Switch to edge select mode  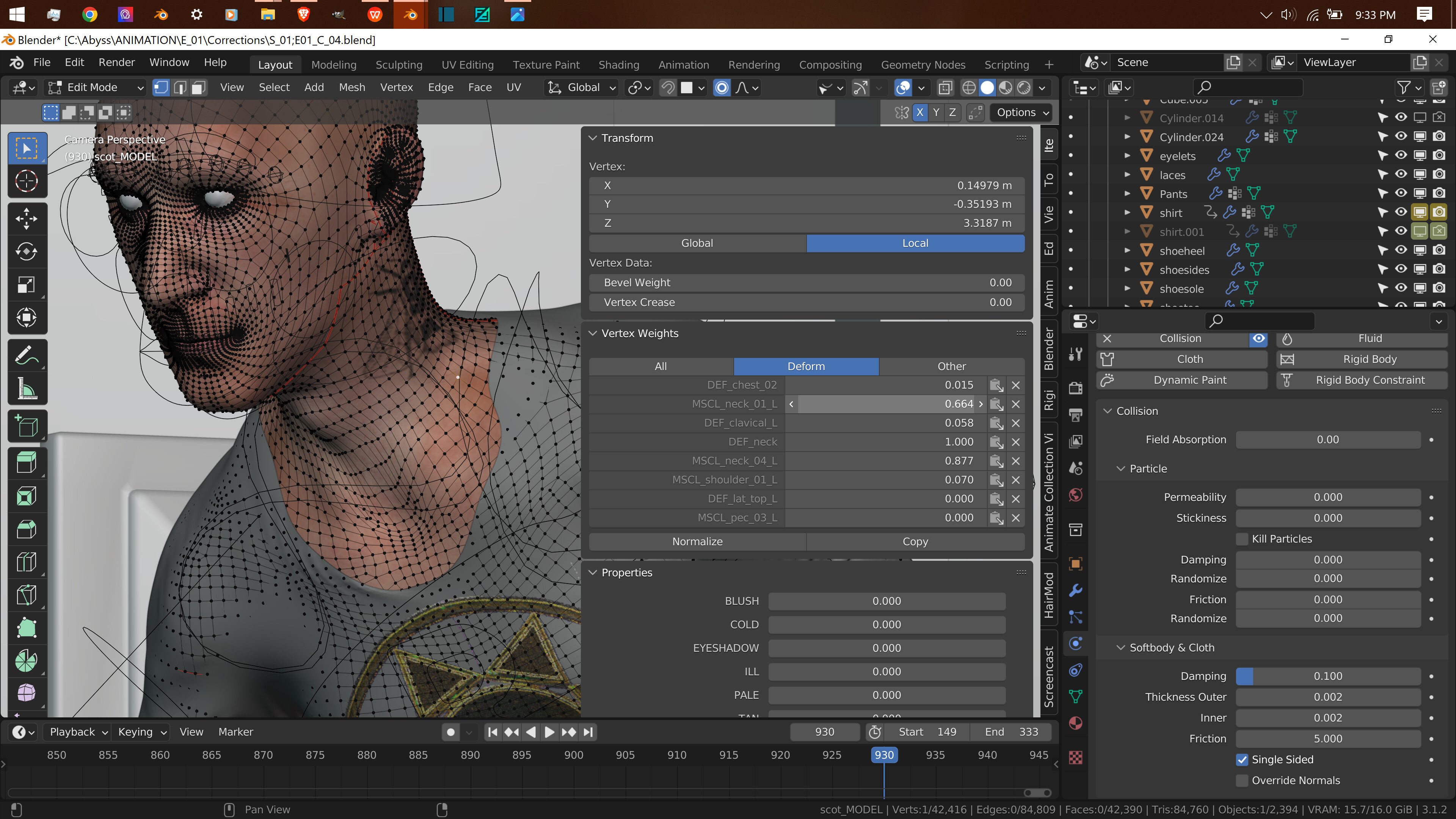[180, 88]
